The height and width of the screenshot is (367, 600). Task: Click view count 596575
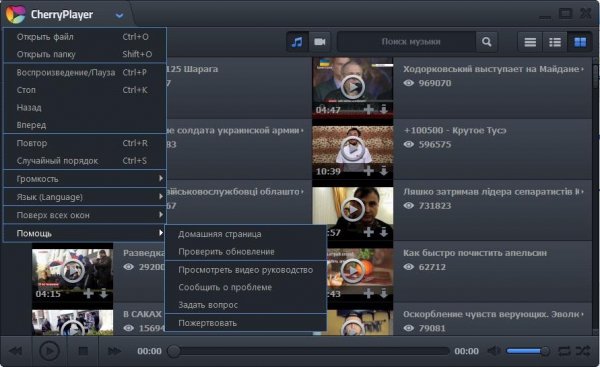(x=435, y=144)
